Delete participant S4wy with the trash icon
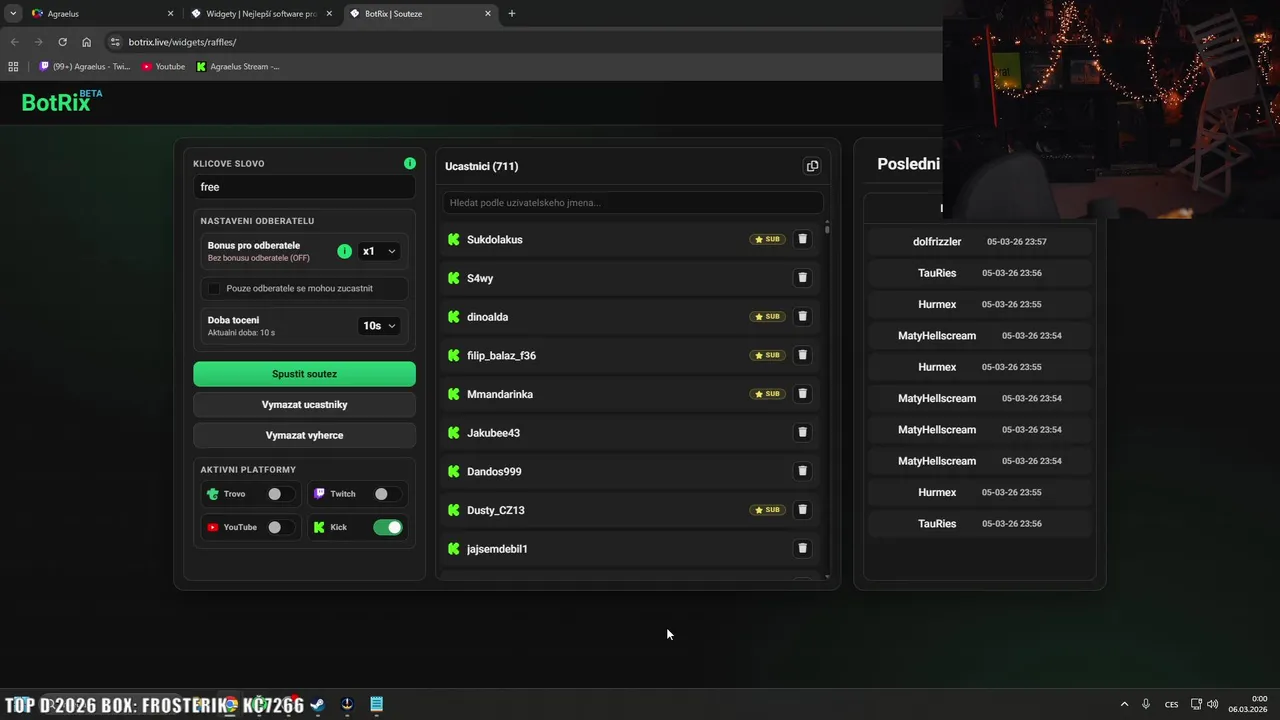The height and width of the screenshot is (720, 1280). (x=802, y=278)
